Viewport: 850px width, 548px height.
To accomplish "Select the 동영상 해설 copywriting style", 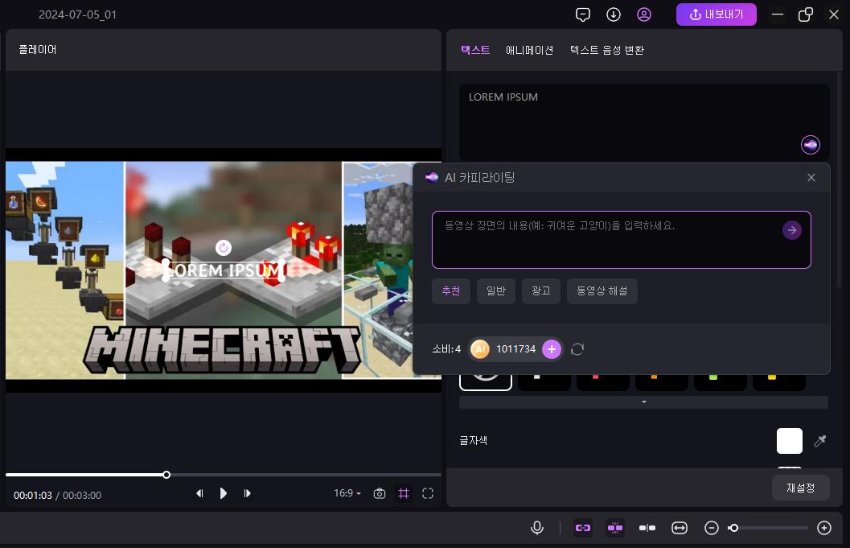I will (x=602, y=291).
